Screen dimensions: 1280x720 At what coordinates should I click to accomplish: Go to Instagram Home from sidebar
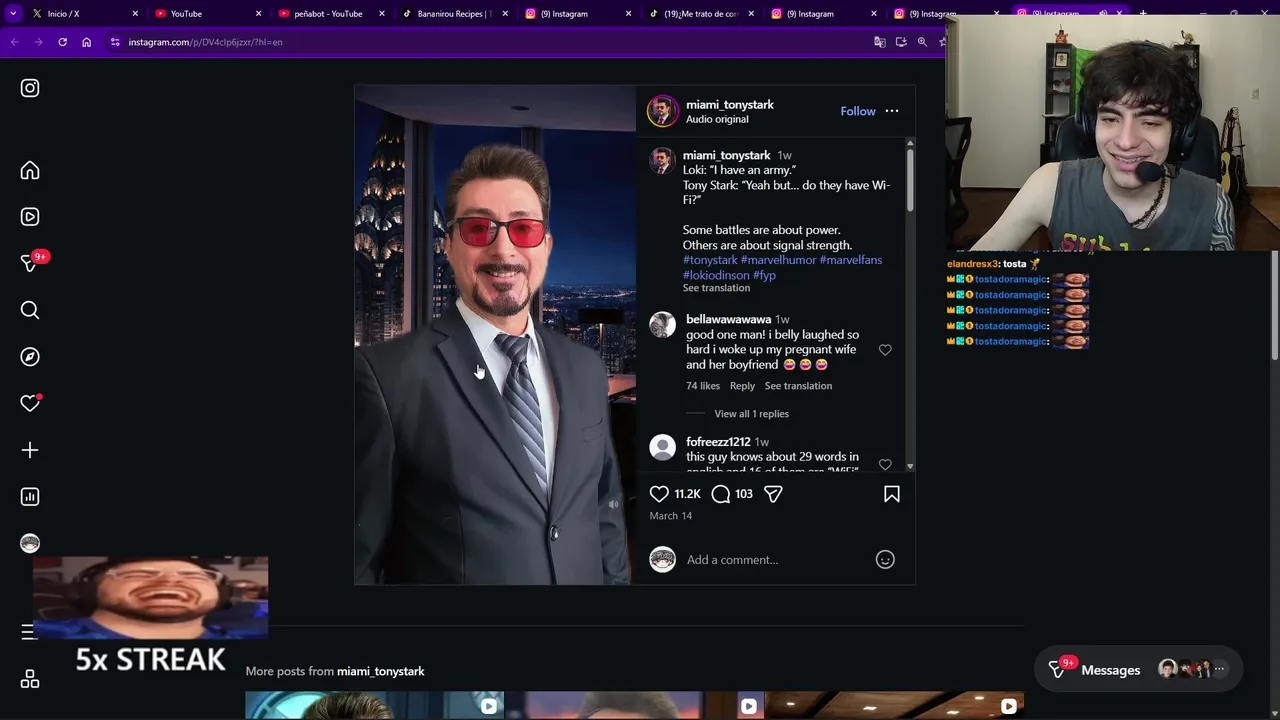point(30,171)
